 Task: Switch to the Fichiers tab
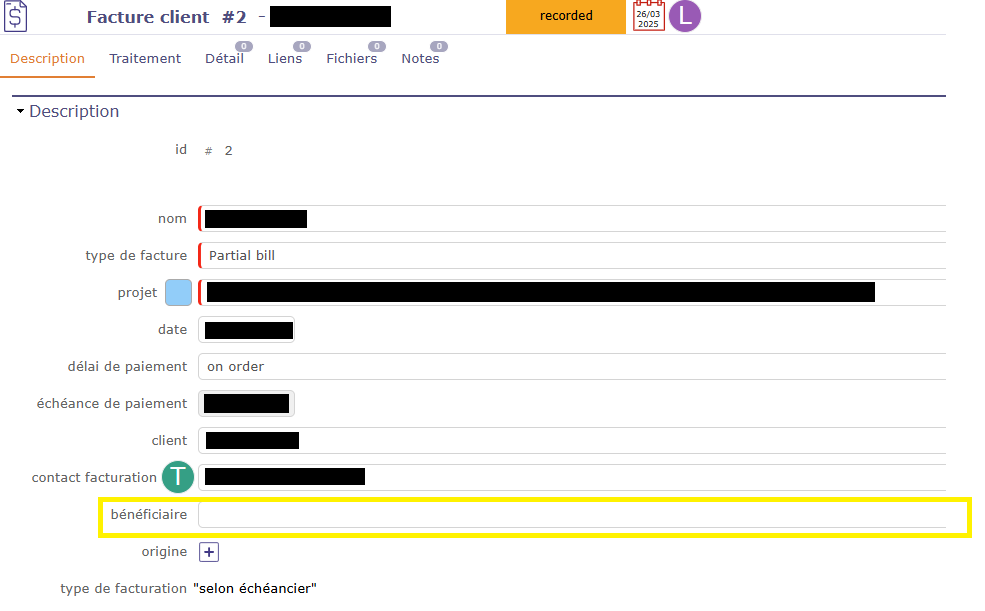[x=351, y=59]
